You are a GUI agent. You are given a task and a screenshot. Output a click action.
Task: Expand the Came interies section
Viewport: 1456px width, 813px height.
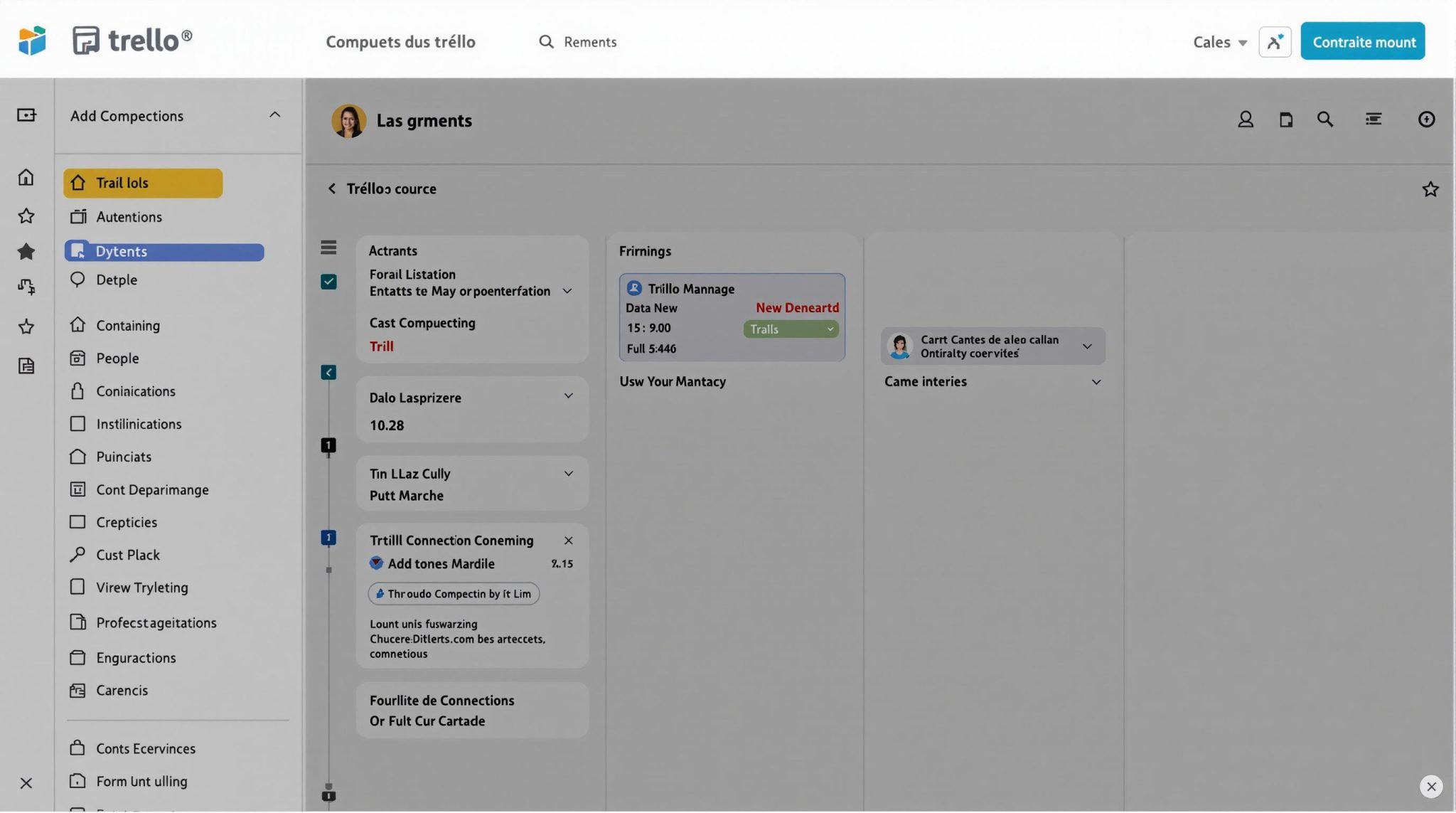coord(1096,382)
